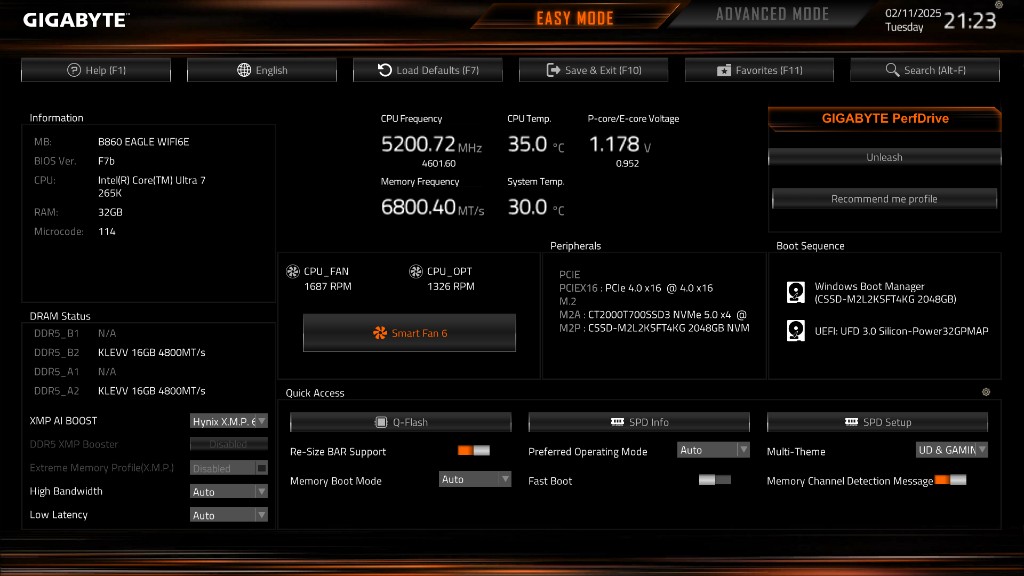Open SPD Info
This screenshot has height=576, width=1024.
tap(639, 422)
